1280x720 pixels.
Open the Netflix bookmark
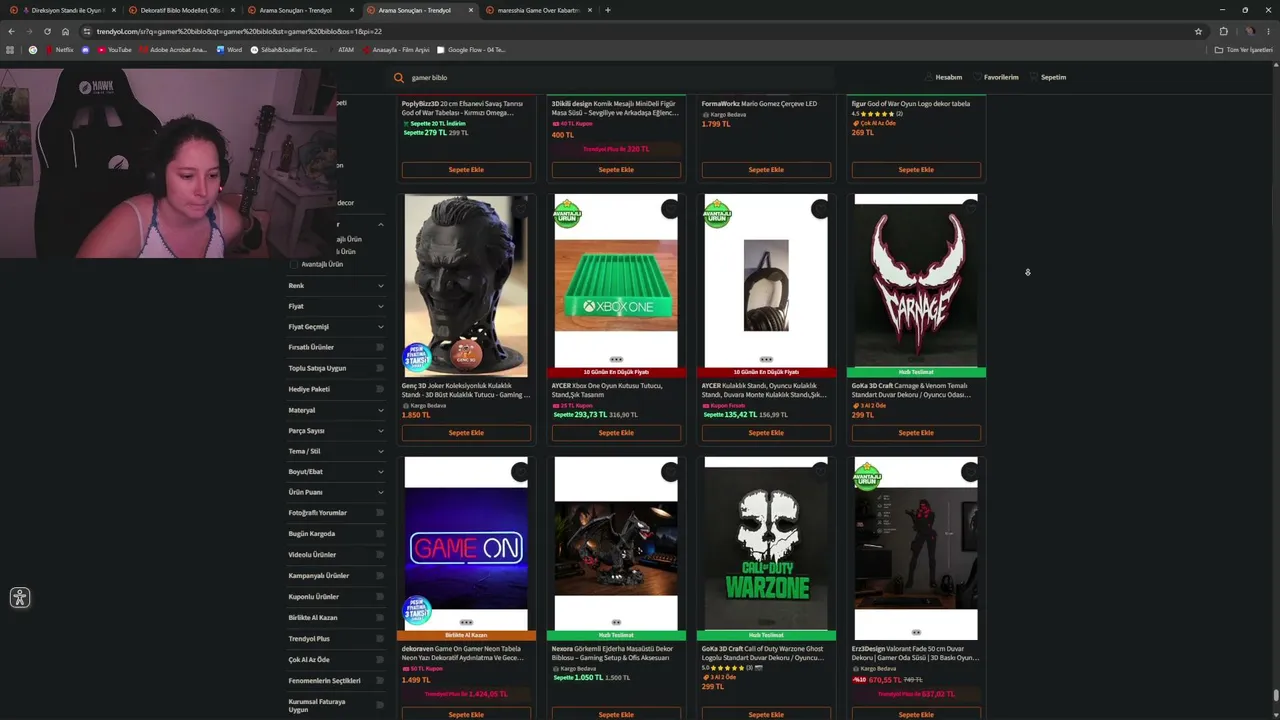click(60, 49)
